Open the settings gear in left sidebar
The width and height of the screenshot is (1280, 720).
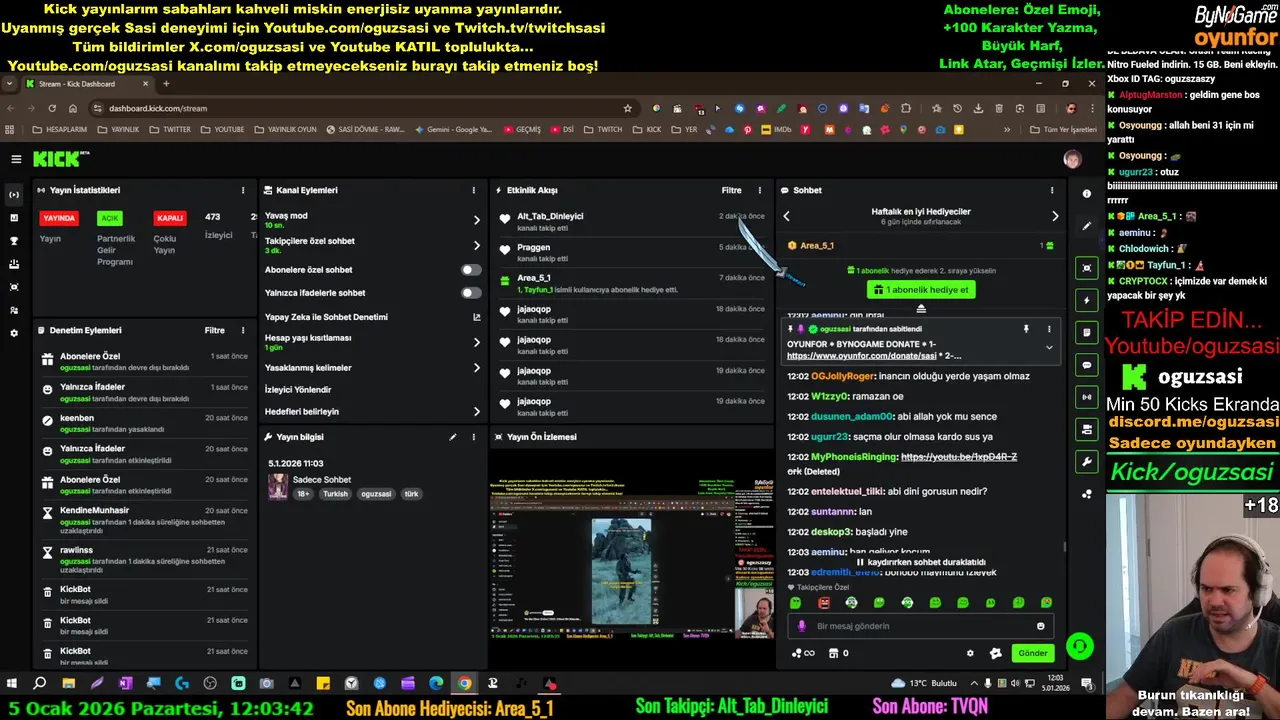coord(14,333)
